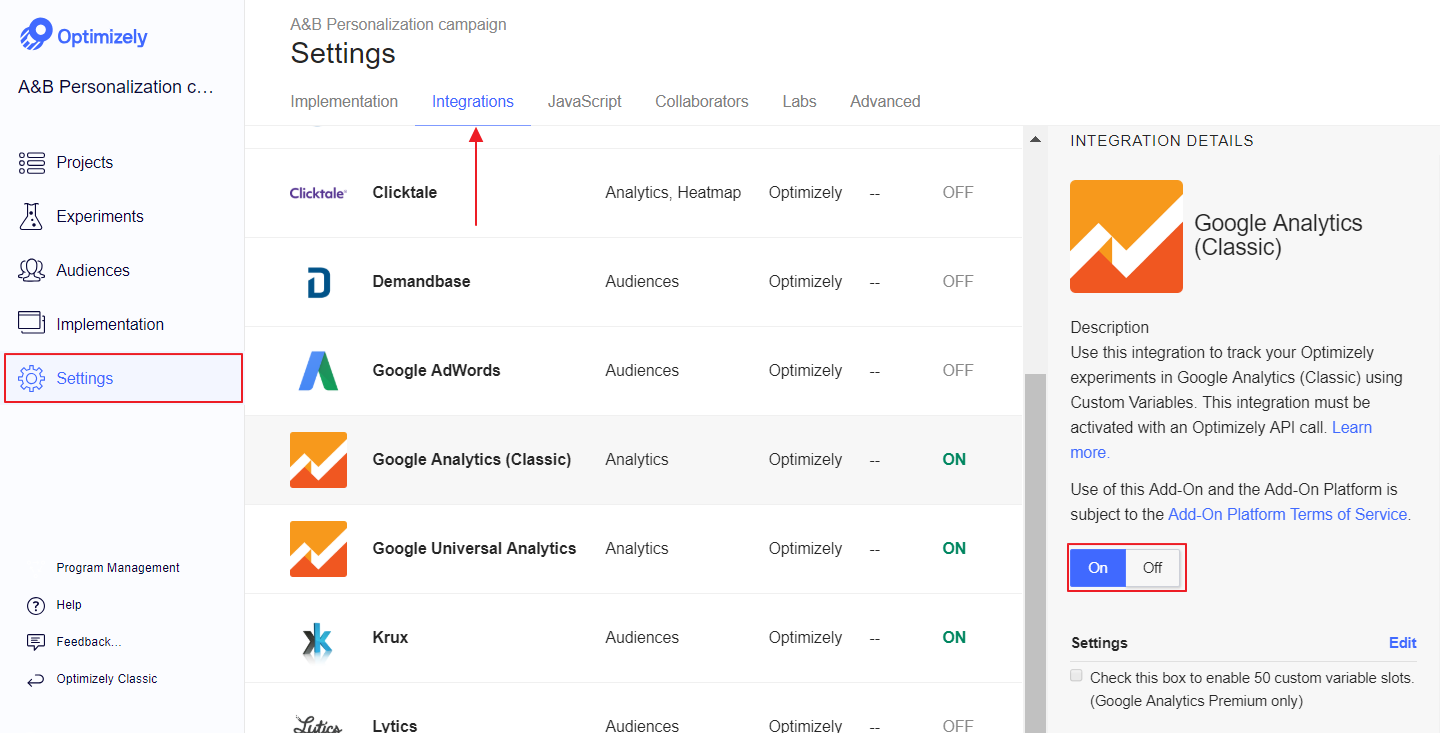Open the Learn more link
This screenshot has width=1440, height=733.
point(1352,427)
